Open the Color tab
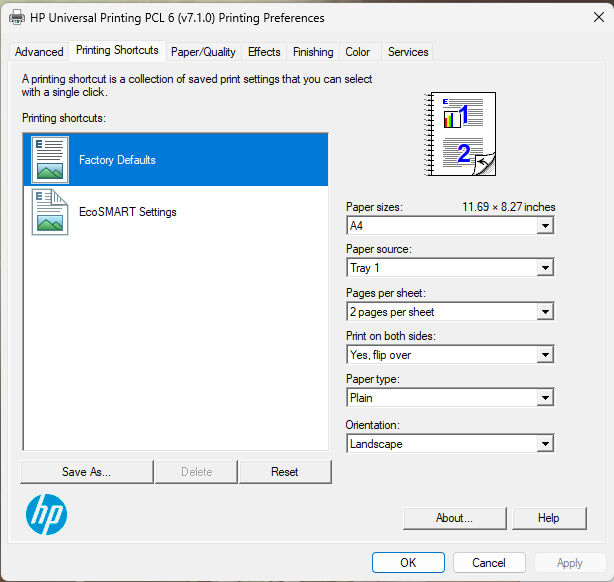The width and height of the screenshot is (614, 582). [358, 52]
